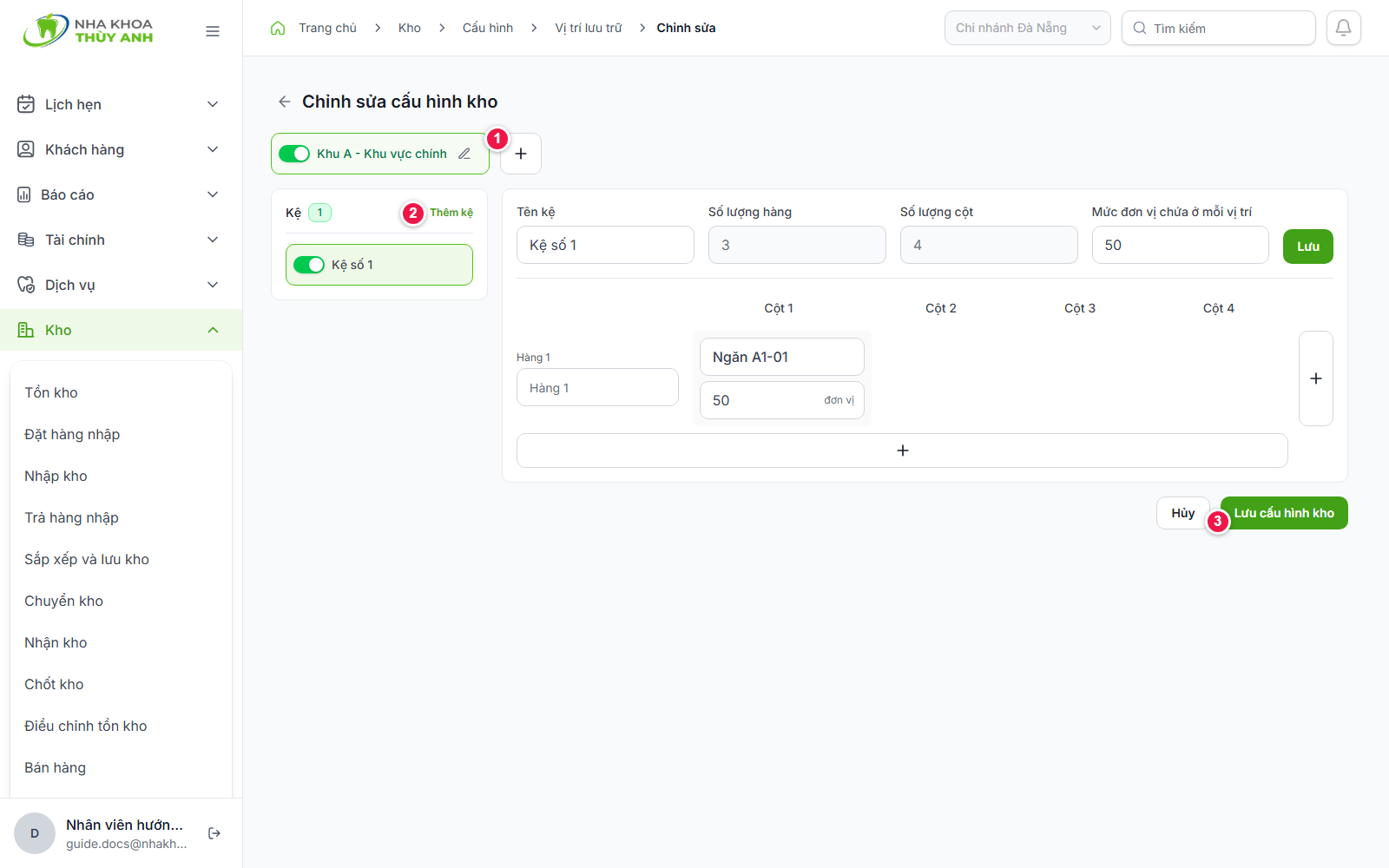Open Chuyển kho submenu item
Image resolution: width=1389 pixels, height=868 pixels.
click(x=63, y=601)
